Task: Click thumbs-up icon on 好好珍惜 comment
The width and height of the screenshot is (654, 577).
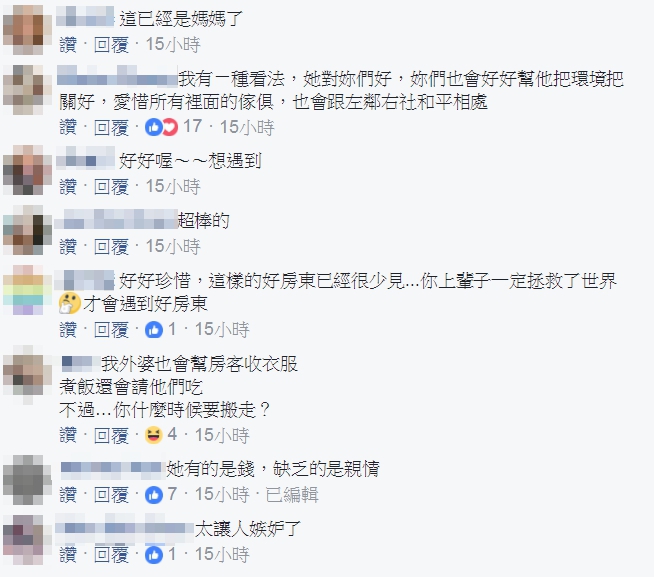Action: (153, 330)
